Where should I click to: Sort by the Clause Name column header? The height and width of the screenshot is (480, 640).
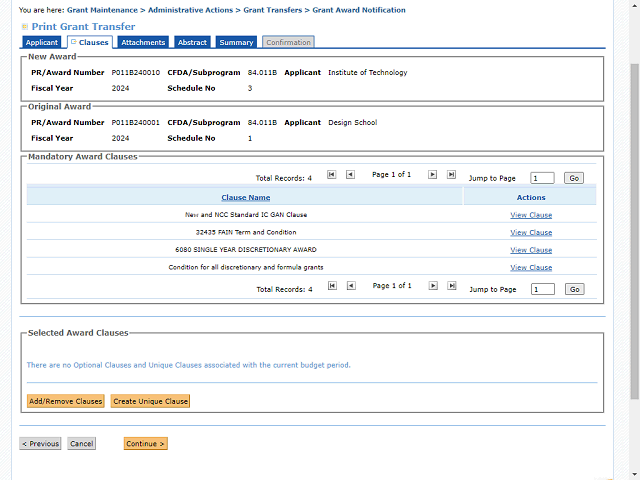(245, 198)
